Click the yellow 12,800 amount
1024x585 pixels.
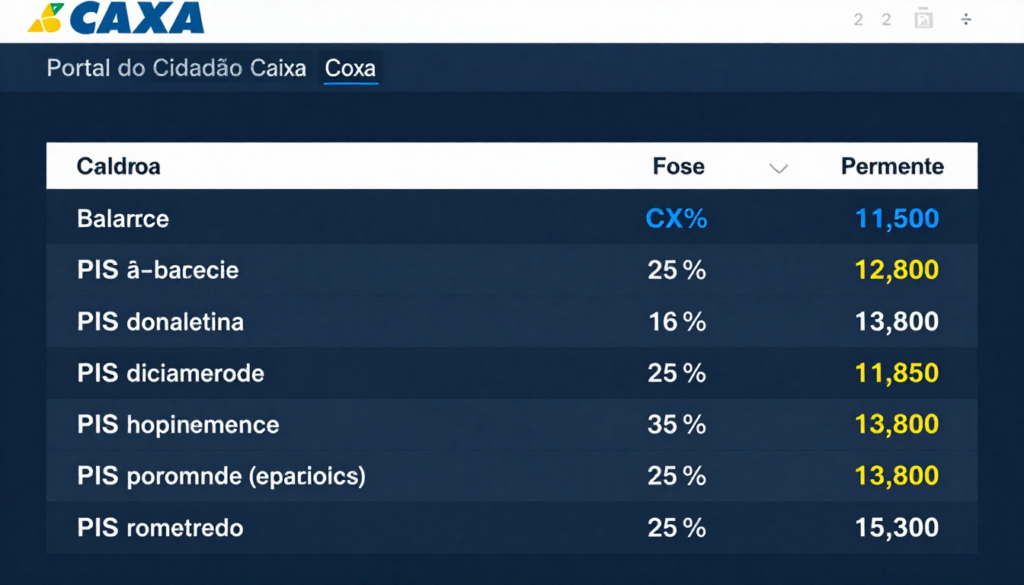897,270
